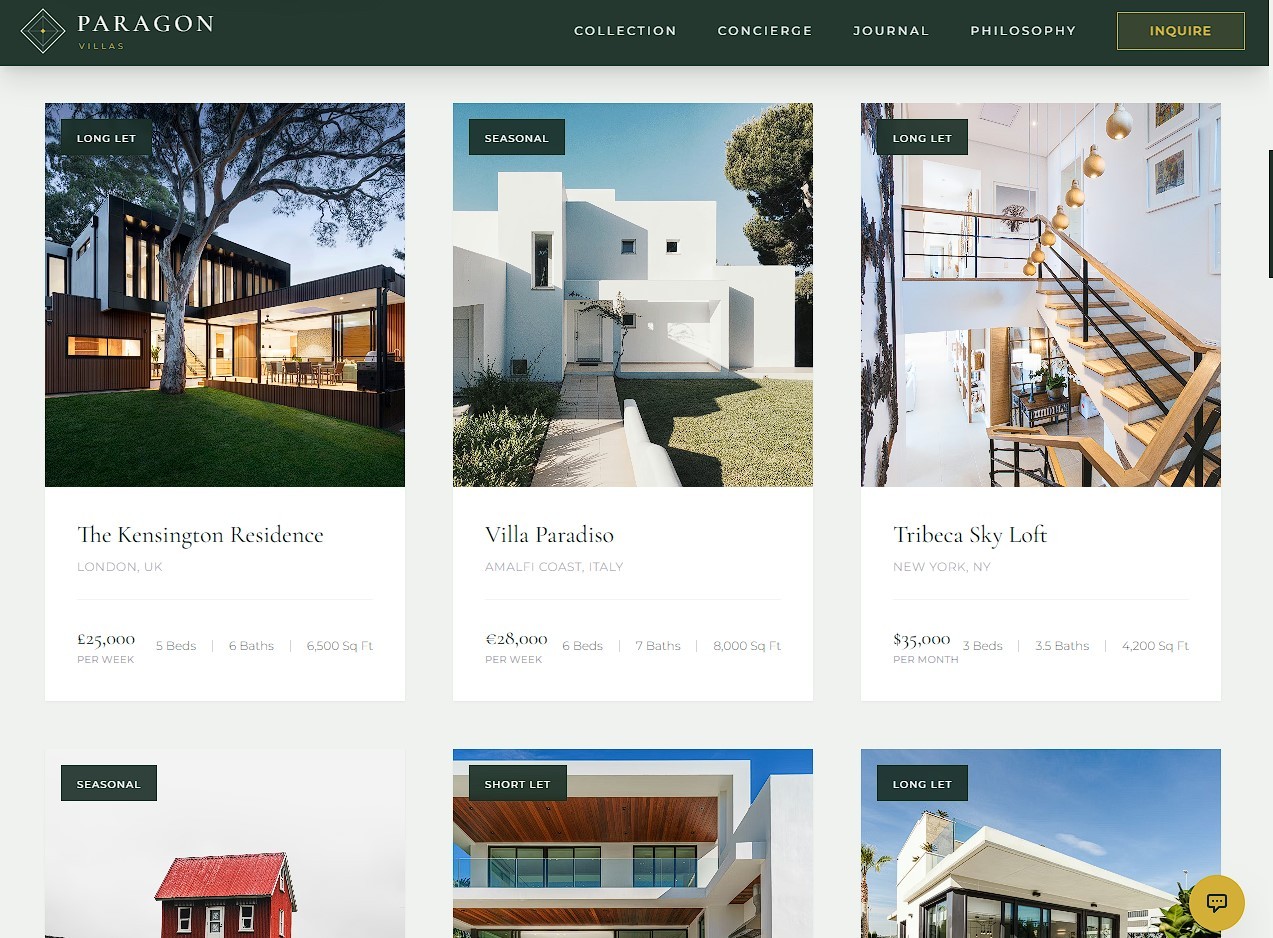The width and height of the screenshot is (1273, 938).
Task: Go to the Concierge page
Action: [x=765, y=31]
